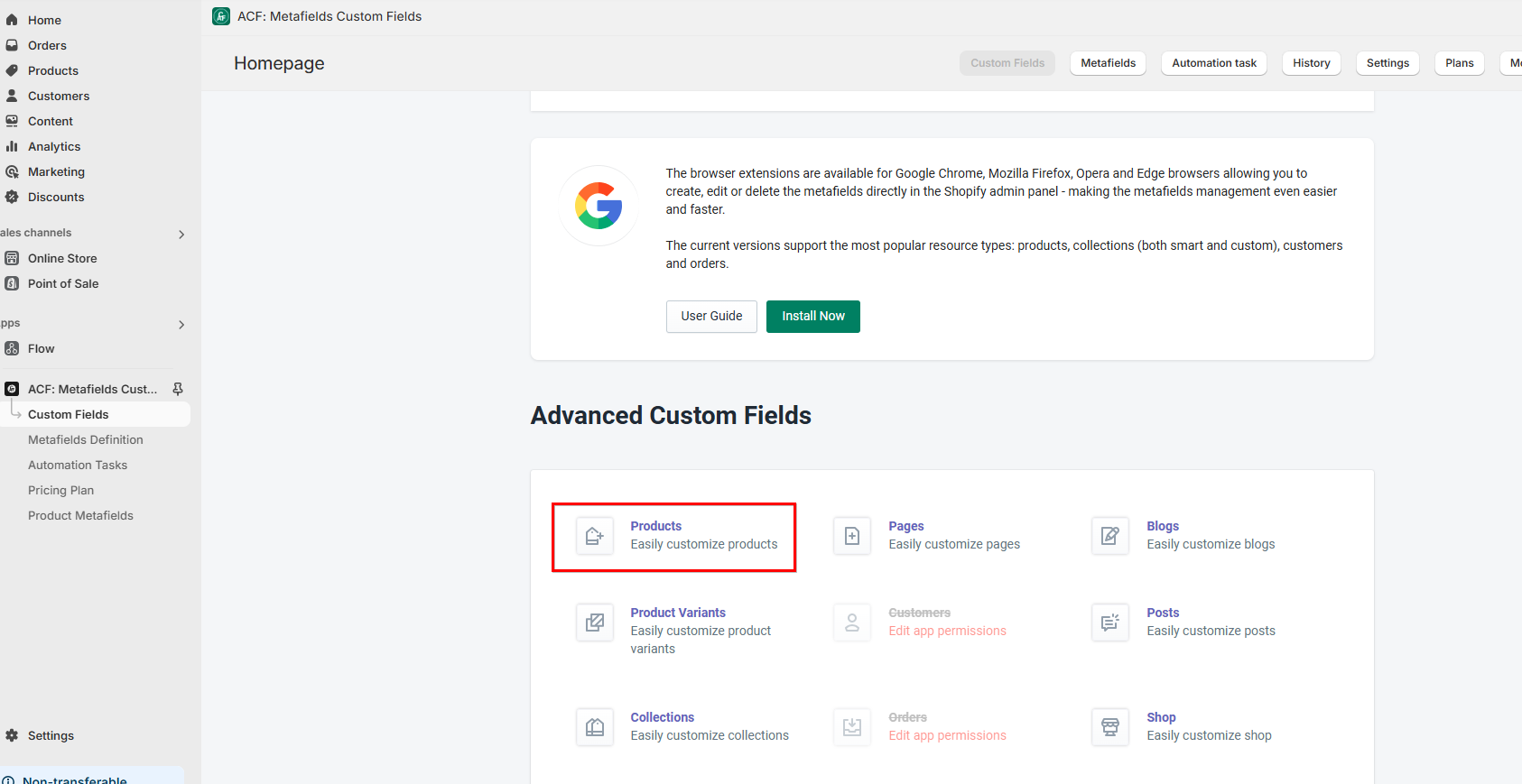Open the Pages customize link
This screenshot has height=784, width=1522.
906,526
